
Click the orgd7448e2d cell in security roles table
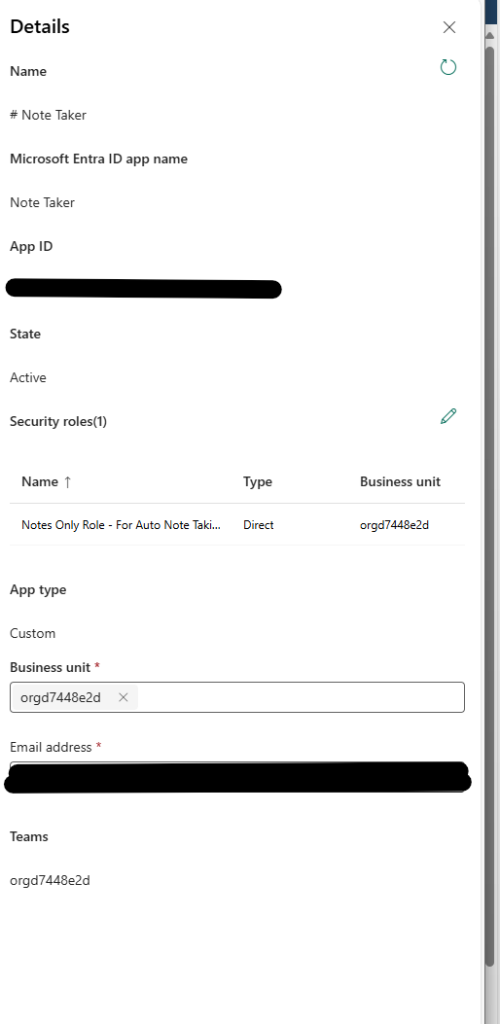(394, 524)
